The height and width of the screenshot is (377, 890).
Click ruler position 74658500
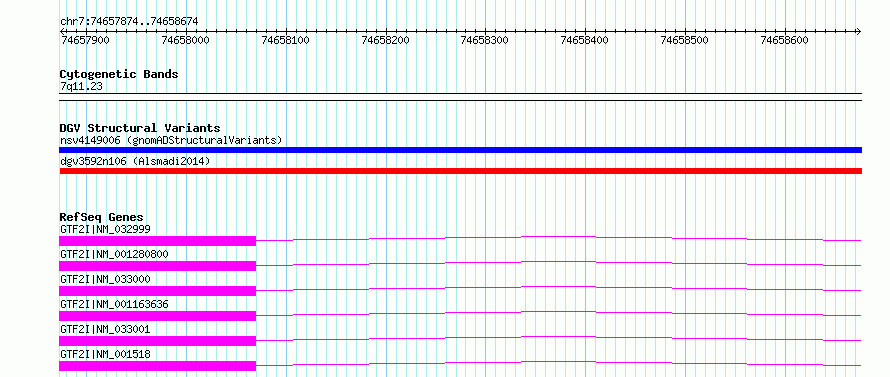pos(685,40)
